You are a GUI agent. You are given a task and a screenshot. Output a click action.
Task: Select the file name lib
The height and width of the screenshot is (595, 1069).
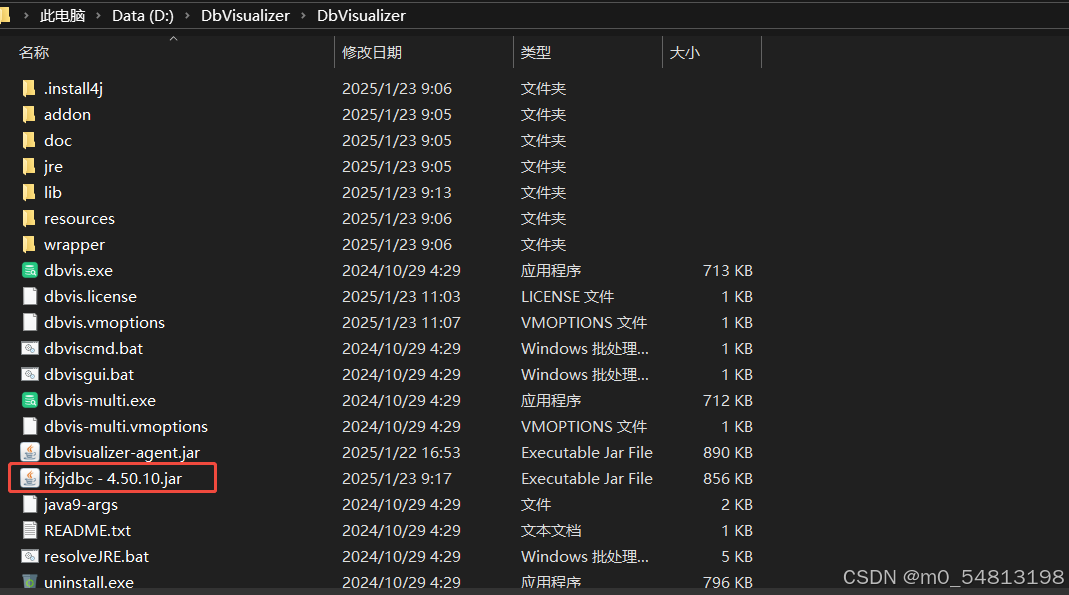[52, 192]
